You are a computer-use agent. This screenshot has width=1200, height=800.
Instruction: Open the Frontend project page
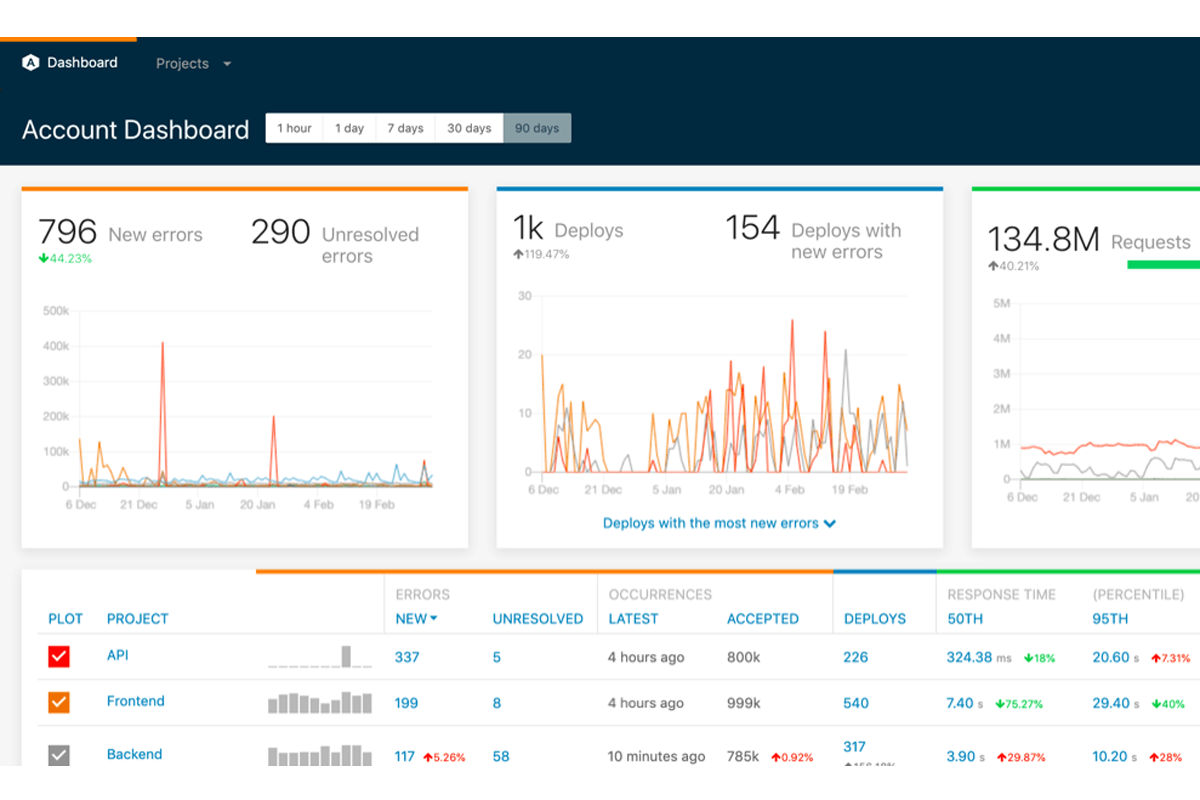pyautogui.click(x=135, y=701)
